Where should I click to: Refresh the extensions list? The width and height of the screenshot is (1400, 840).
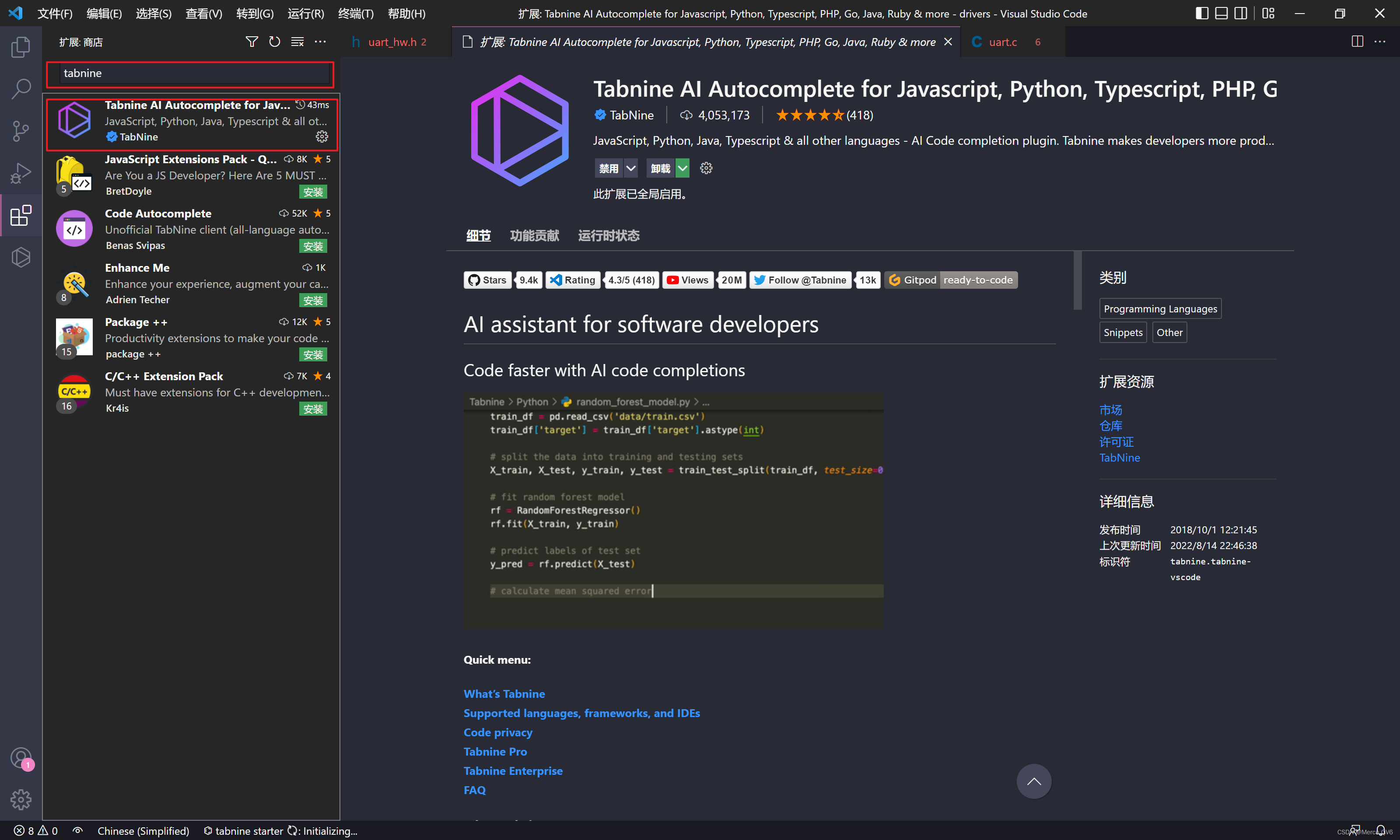pos(274,42)
